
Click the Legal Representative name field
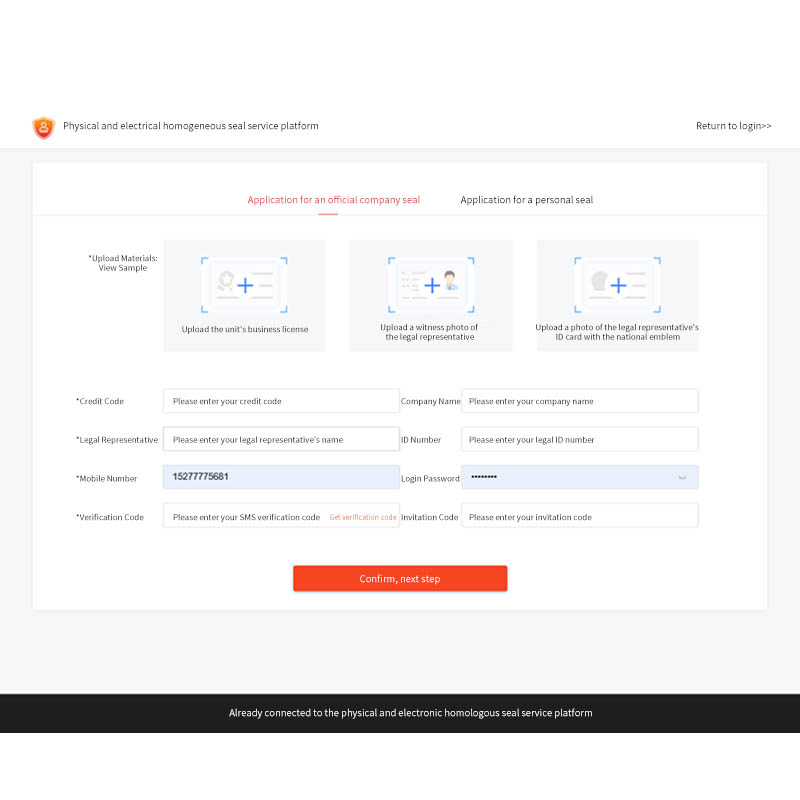(x=280, y=440)
